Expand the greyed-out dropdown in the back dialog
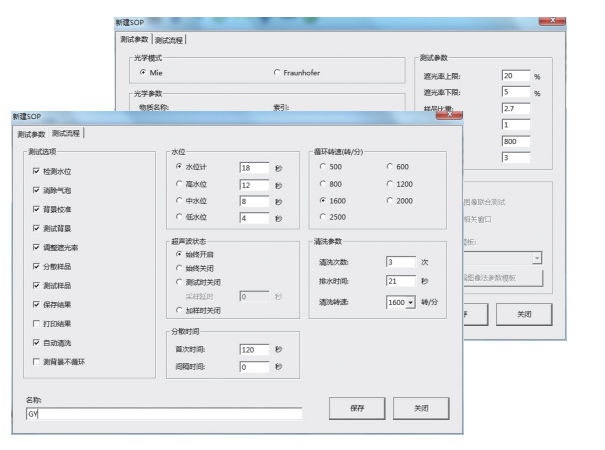 pos(537,257)
